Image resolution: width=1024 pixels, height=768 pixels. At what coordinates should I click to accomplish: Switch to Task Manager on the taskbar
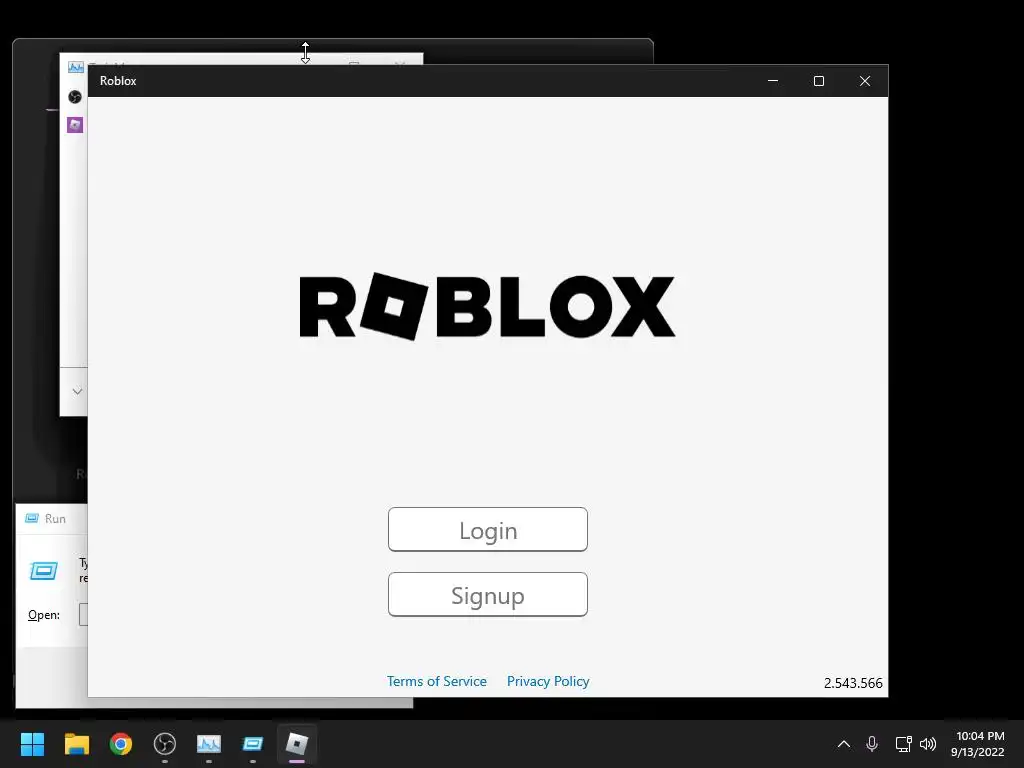pyautogui.click(x=209, y=744)
